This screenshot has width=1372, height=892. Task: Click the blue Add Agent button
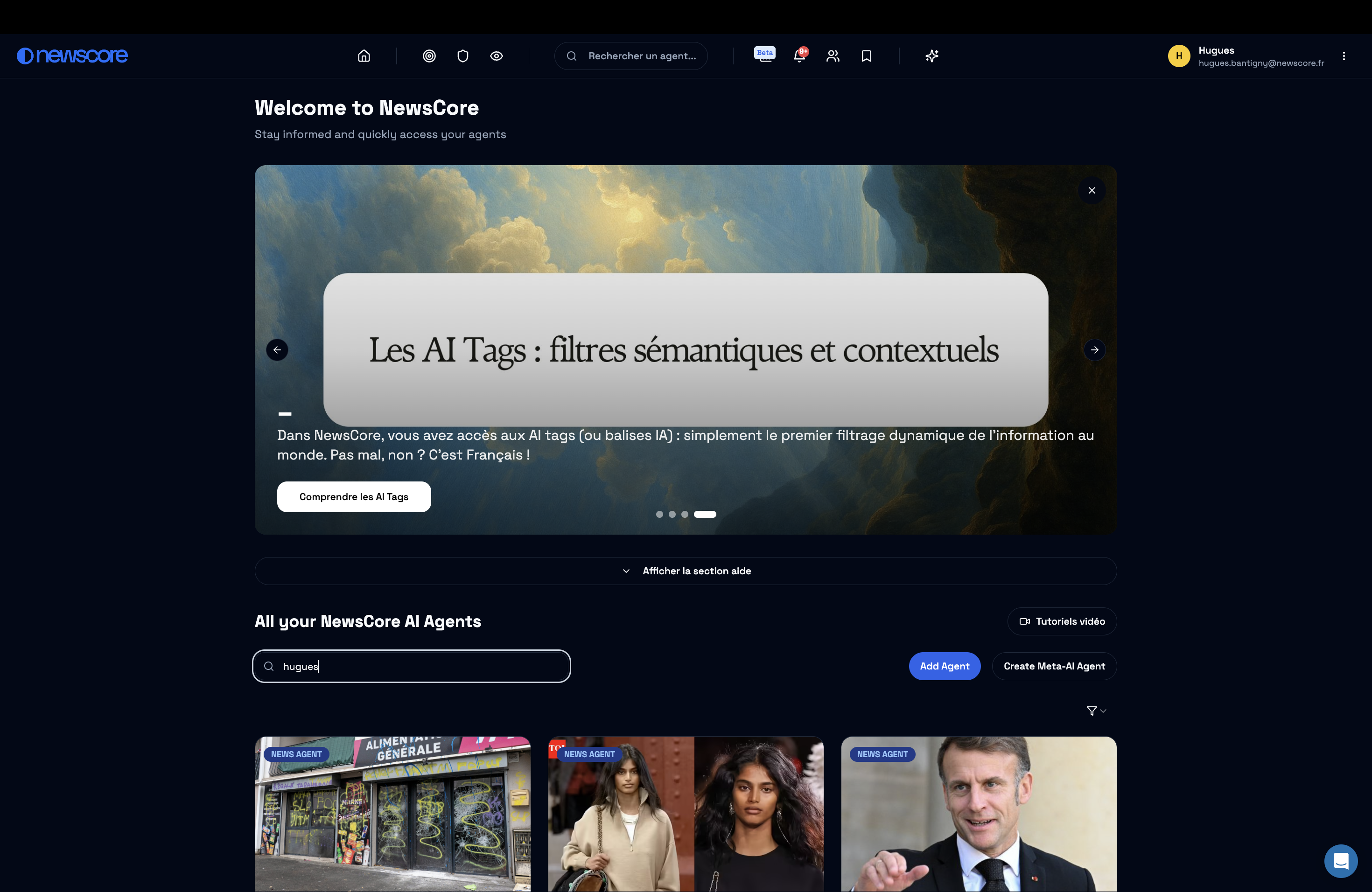tap(944, 666)
